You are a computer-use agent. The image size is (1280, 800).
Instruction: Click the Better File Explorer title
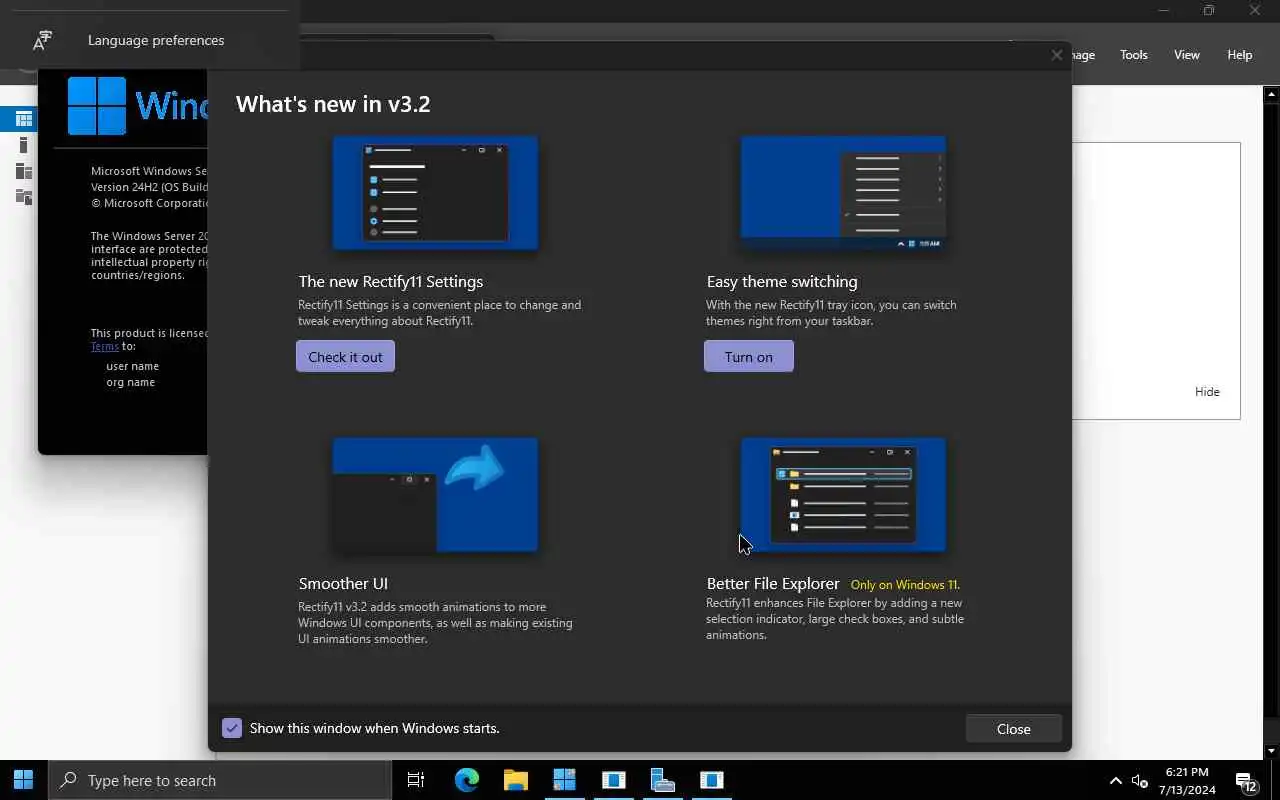click(773, 584)
